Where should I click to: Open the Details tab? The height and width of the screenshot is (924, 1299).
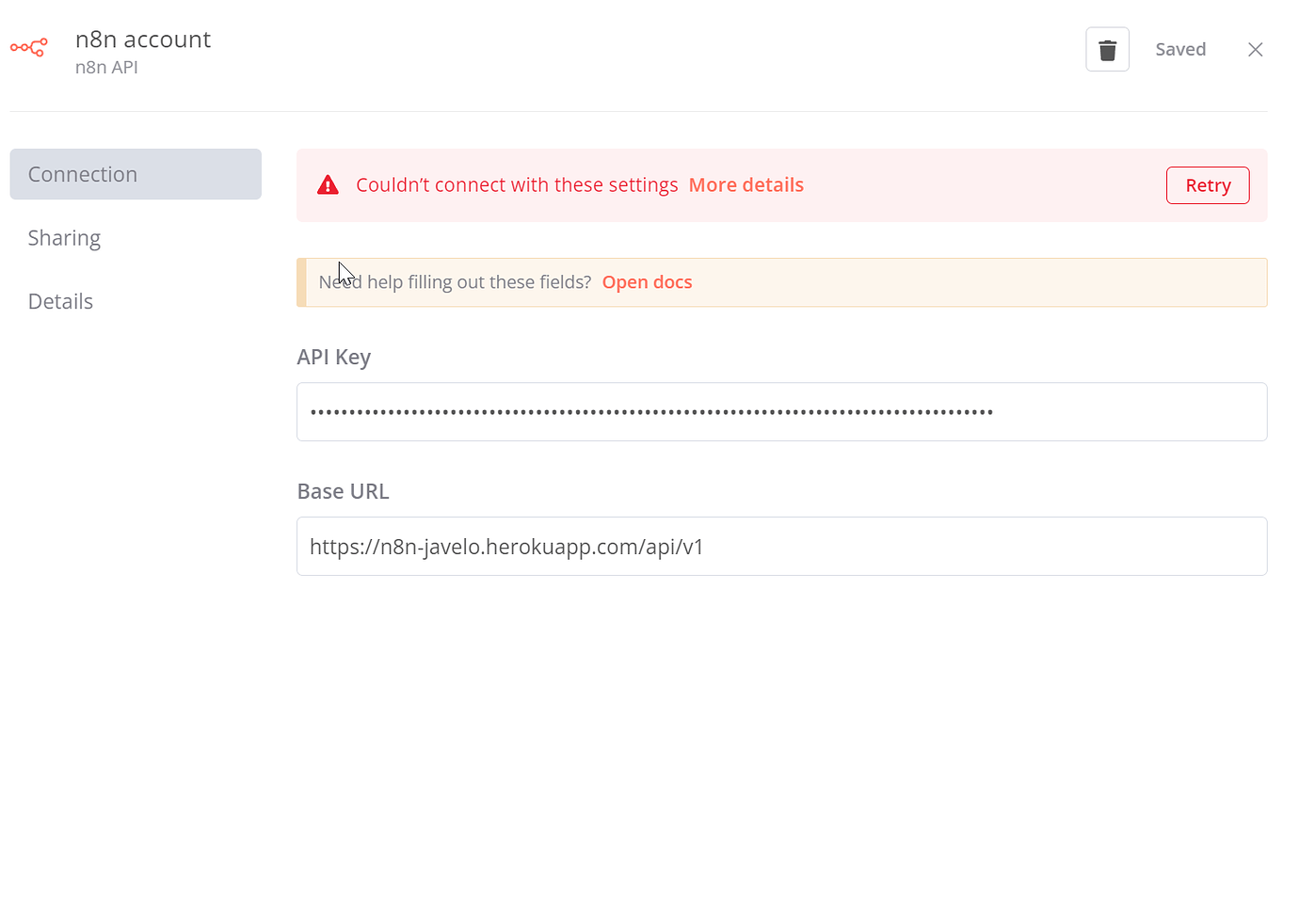(x=60, y=301)
